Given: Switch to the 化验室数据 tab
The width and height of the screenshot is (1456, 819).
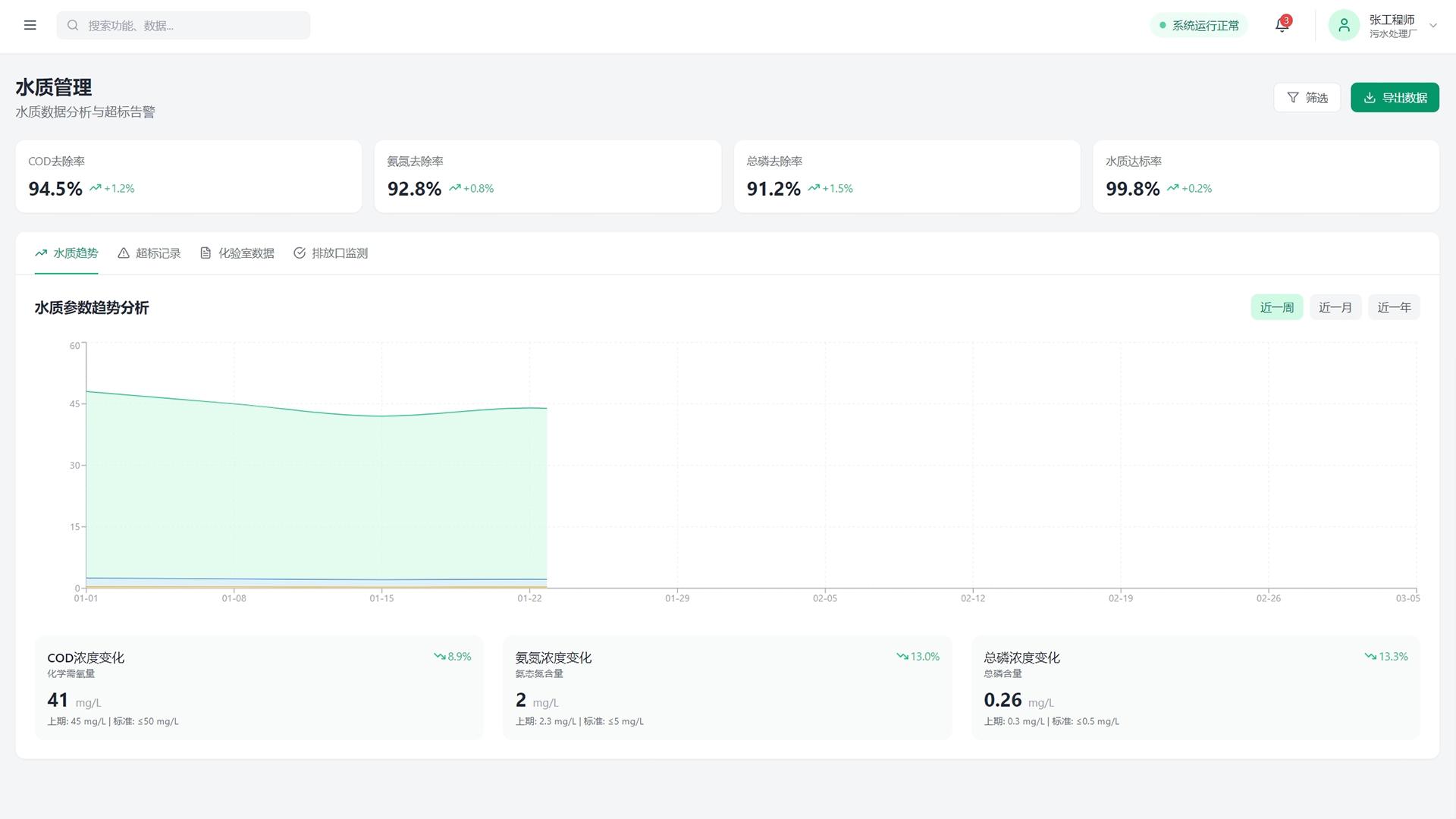Looking at the screenshot, I should click(237, 253).
